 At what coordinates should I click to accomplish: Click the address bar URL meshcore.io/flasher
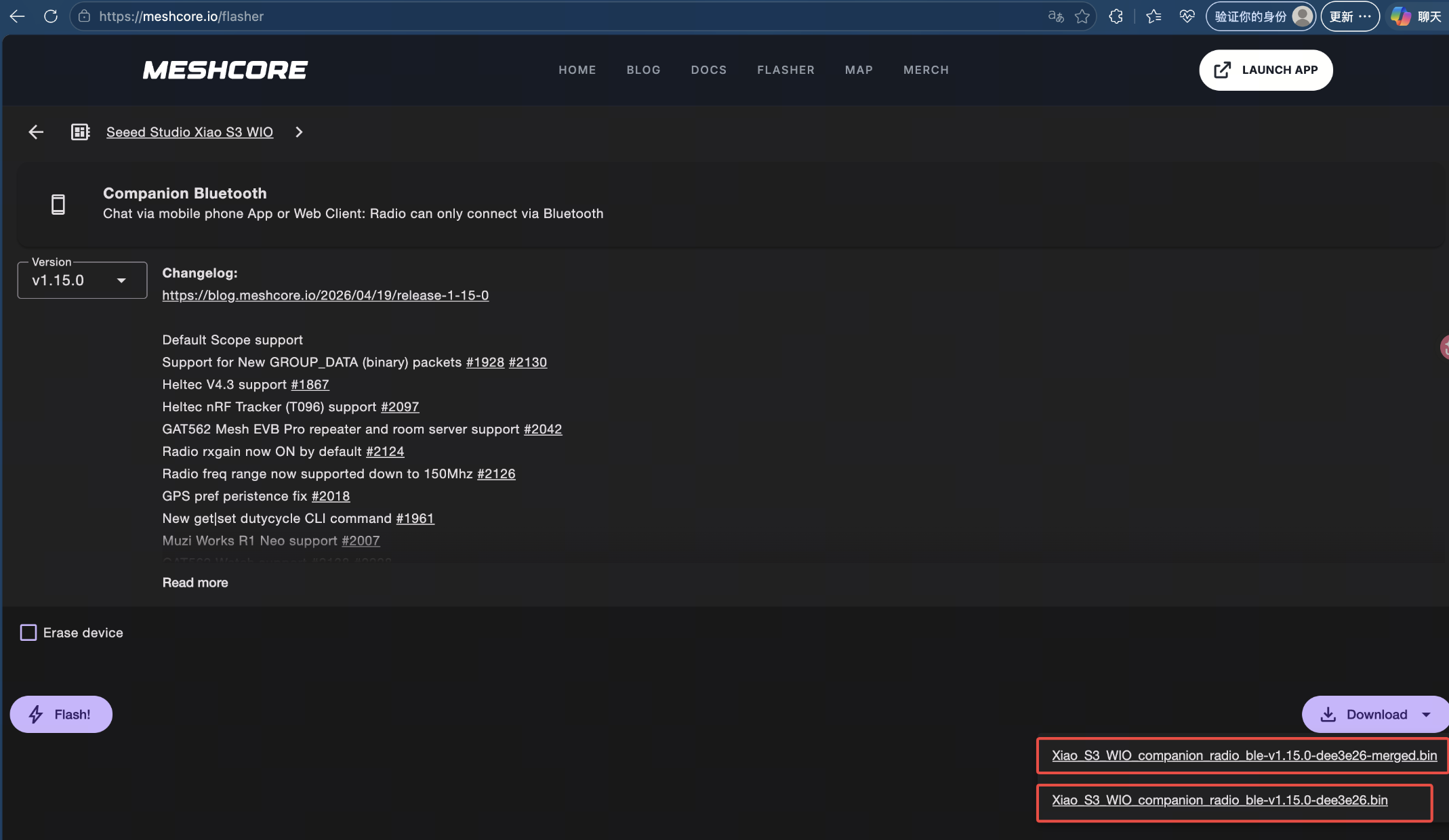182,16
